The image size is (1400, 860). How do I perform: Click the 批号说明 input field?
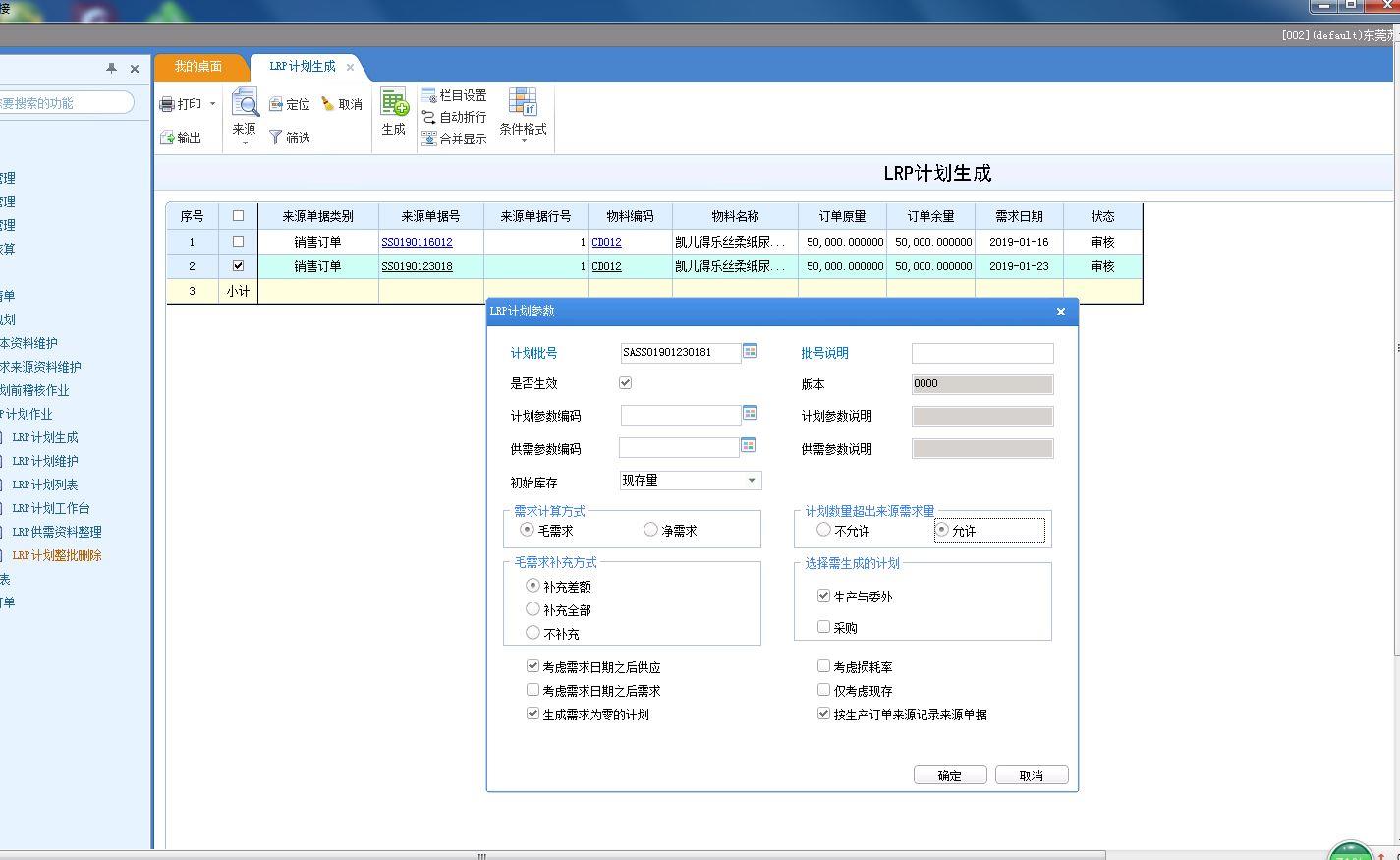click(x=982, y=353)
